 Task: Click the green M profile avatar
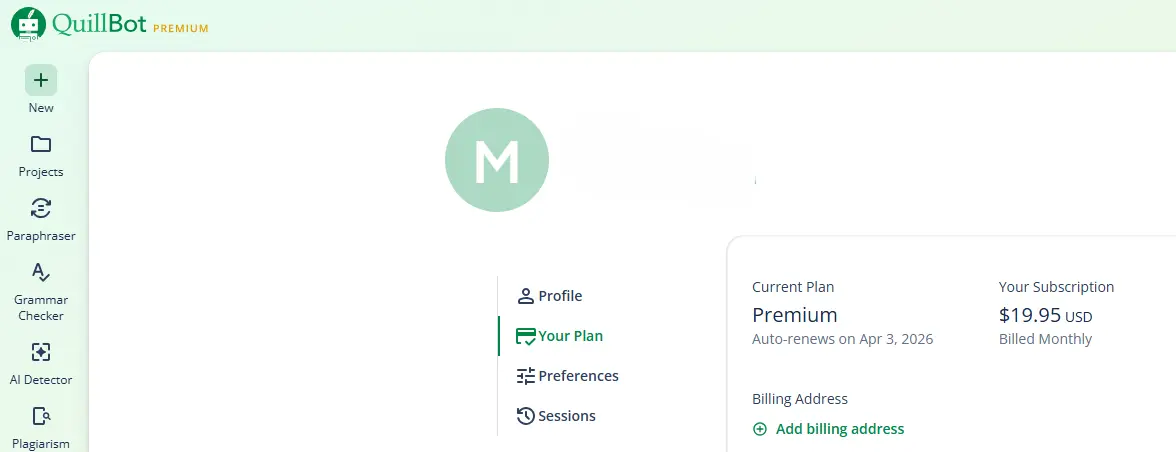[496, 160]
